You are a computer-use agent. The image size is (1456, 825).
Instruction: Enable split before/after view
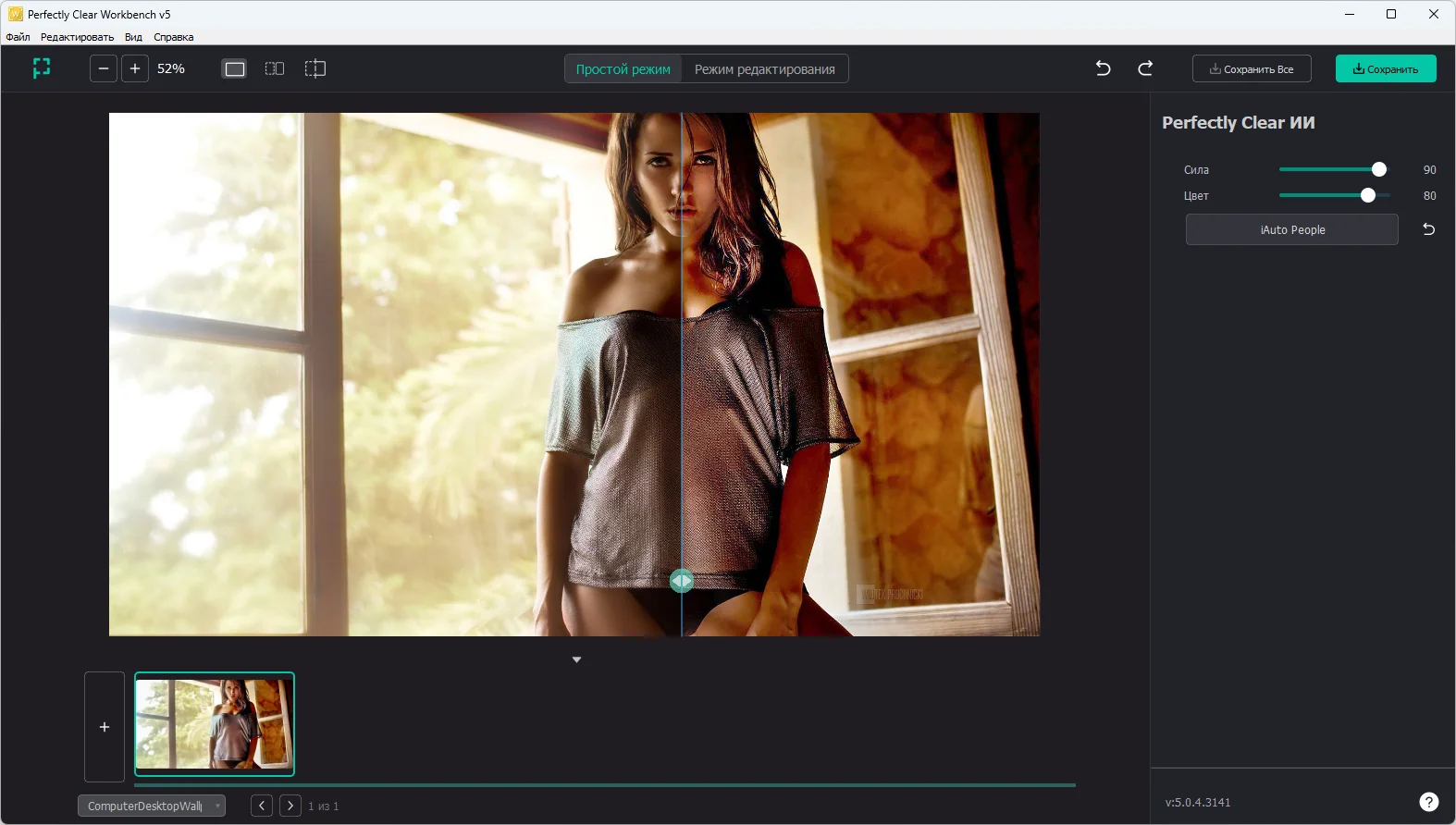click(x=315, y=68)
